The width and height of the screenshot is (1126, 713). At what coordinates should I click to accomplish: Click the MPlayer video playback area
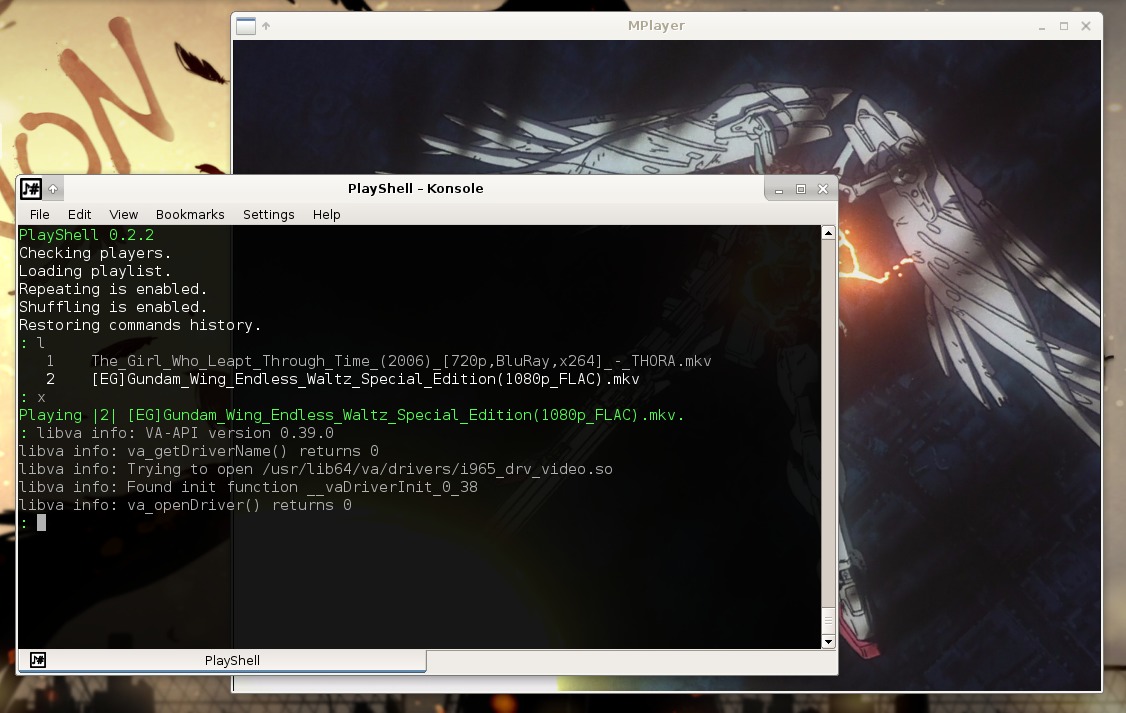(x=960, y=400)
